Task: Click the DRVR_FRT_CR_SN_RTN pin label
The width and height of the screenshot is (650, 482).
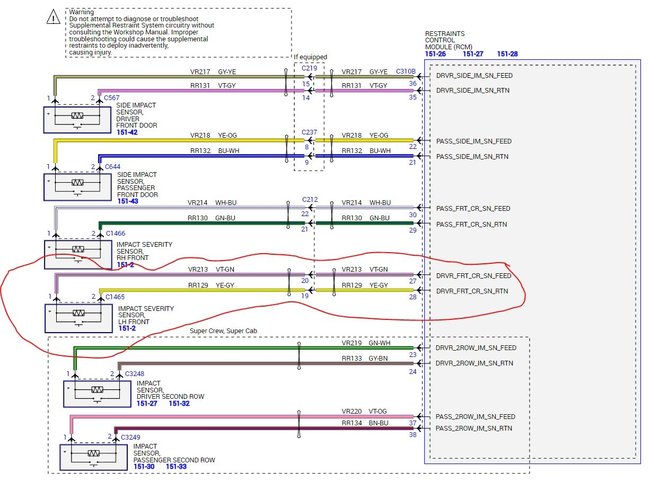Action: tap(472, 291)
